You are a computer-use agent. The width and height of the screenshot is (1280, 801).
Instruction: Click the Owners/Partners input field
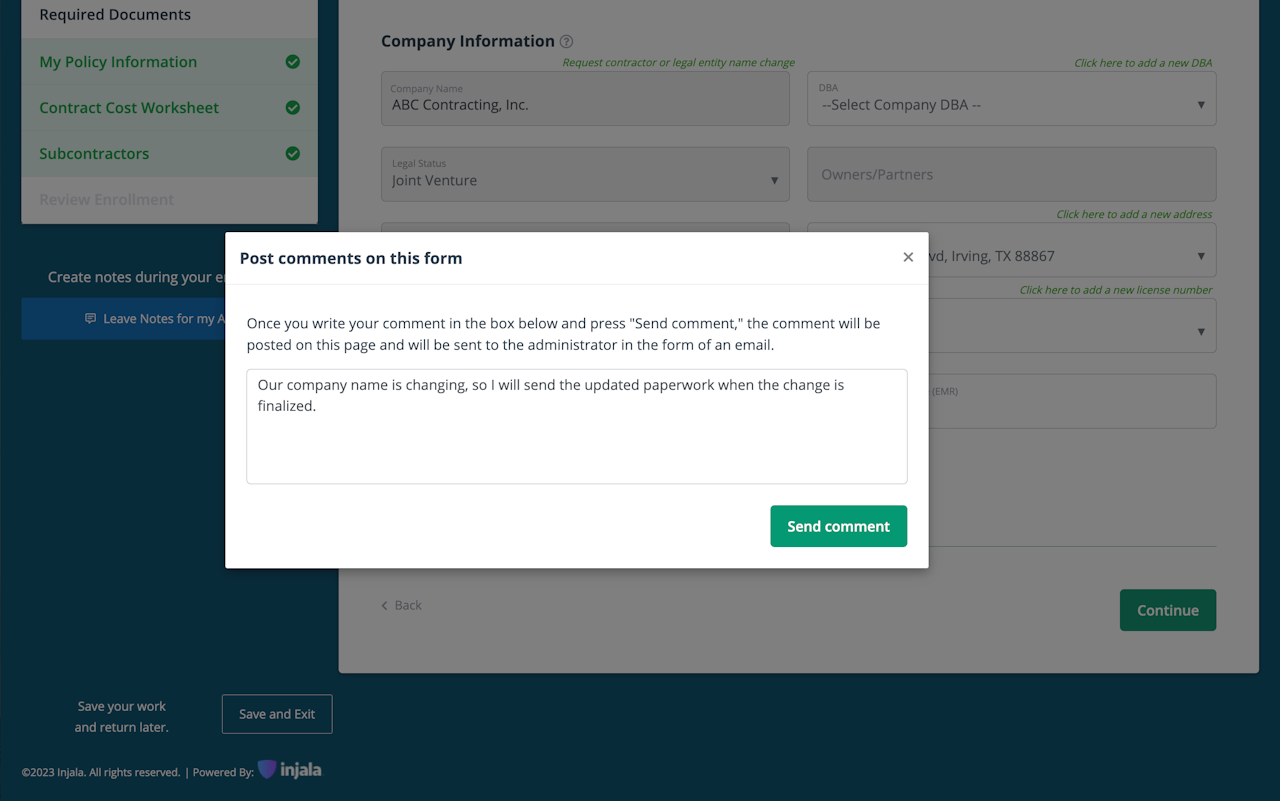click(1011, 174)
